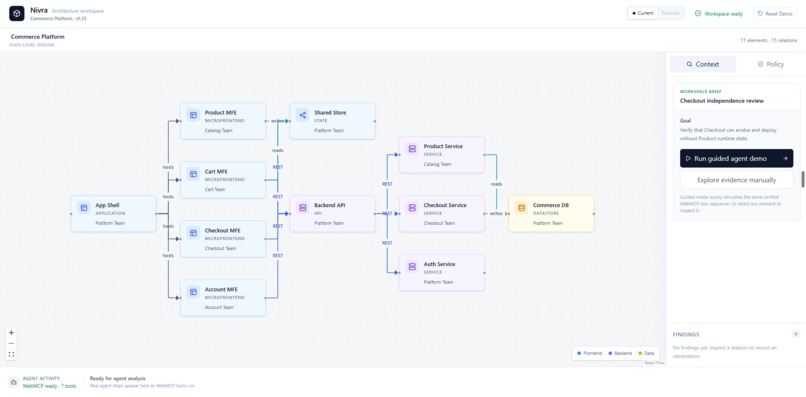This screenshot has width=806, height=397.
Task: Click the Workspace ready check icon
Action: (x=698, y=14)
